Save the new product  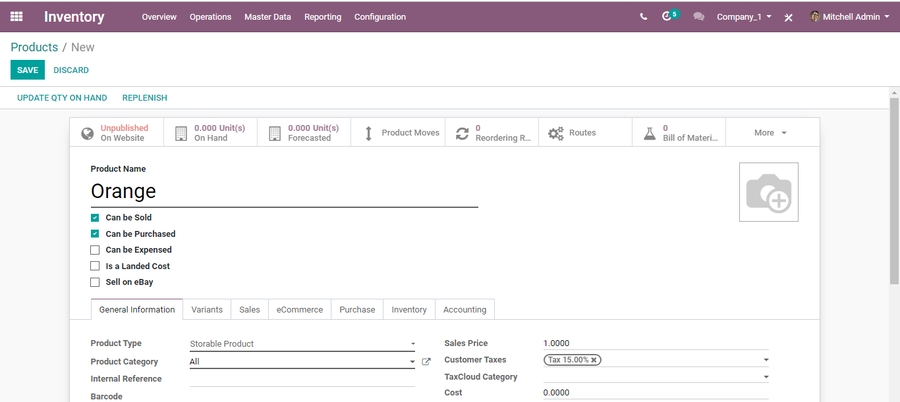tap(27, 70)
